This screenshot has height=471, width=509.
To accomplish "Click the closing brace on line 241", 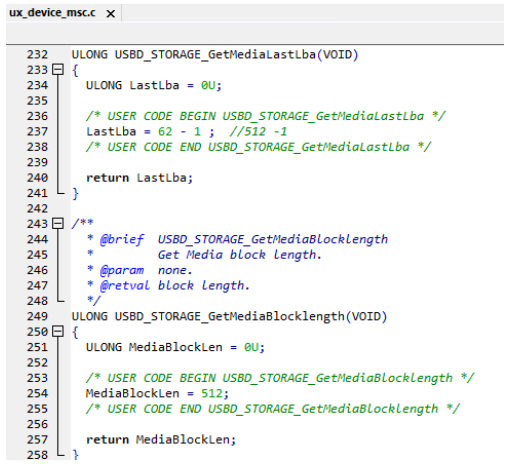I will (x=75, y=193).
